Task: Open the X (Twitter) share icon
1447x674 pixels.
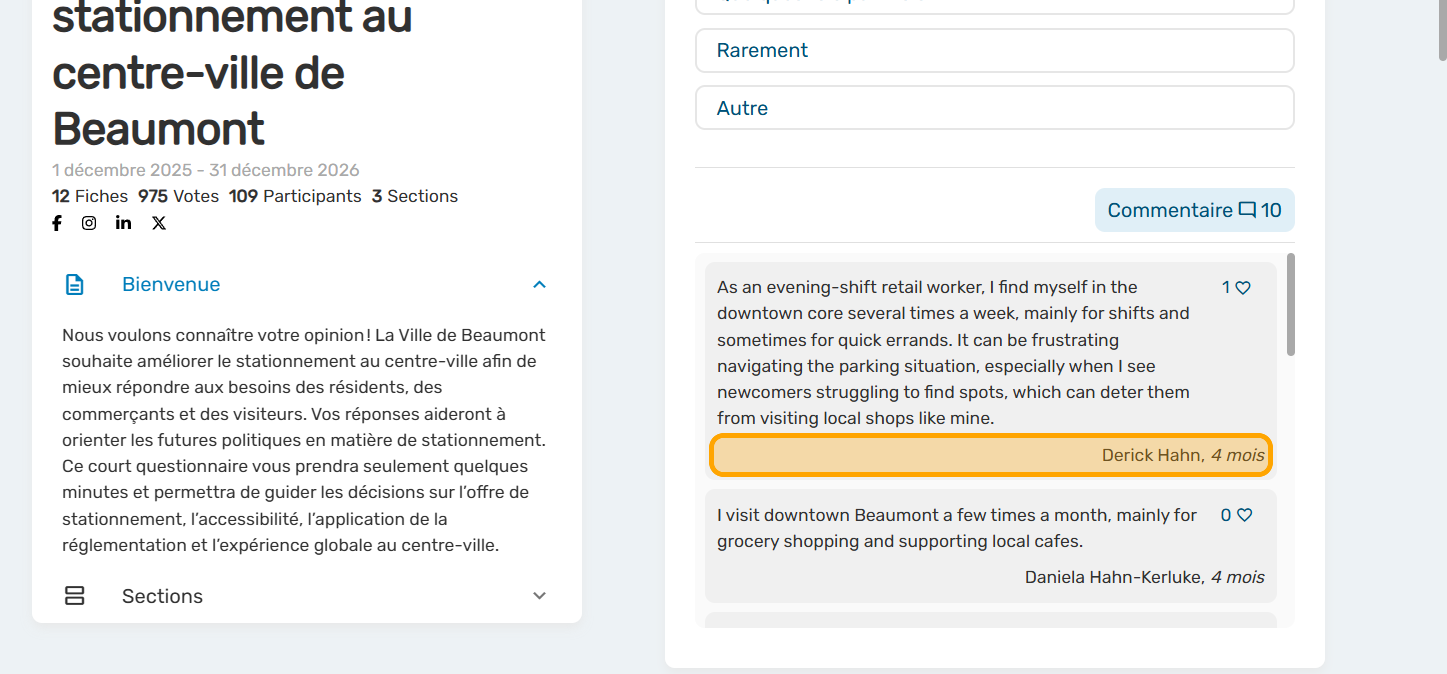Action: 159,223
